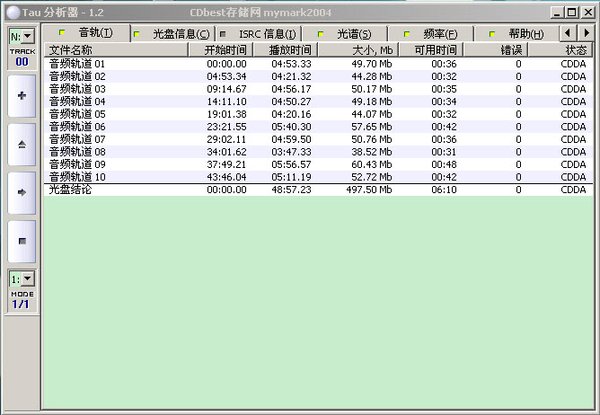The height and width of the screenshot is (415, 600).
Task: Select row 音频轨道 02
Action: (x=318, y=76)
